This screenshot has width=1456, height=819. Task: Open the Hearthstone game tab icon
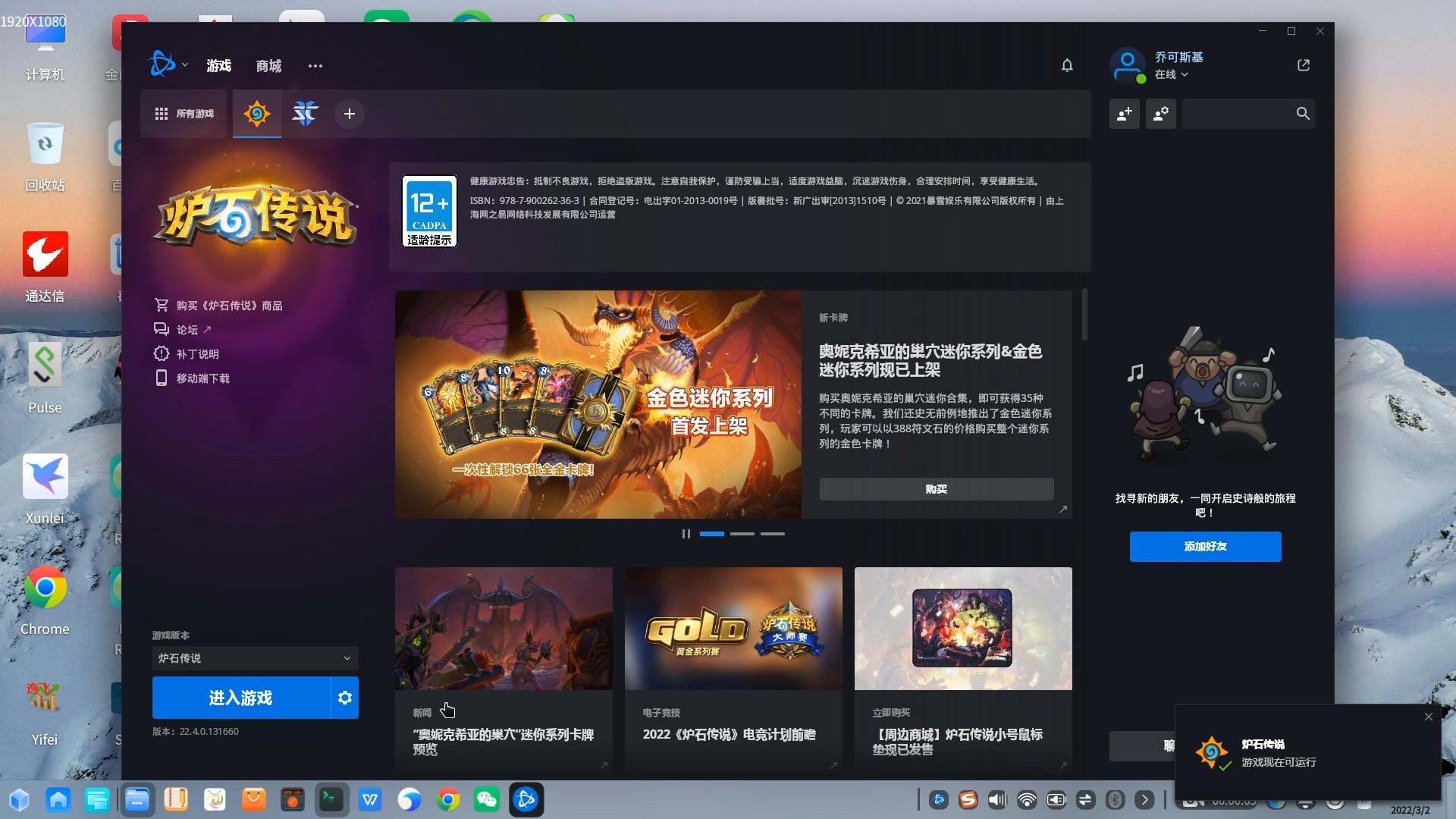click(256, 114)
